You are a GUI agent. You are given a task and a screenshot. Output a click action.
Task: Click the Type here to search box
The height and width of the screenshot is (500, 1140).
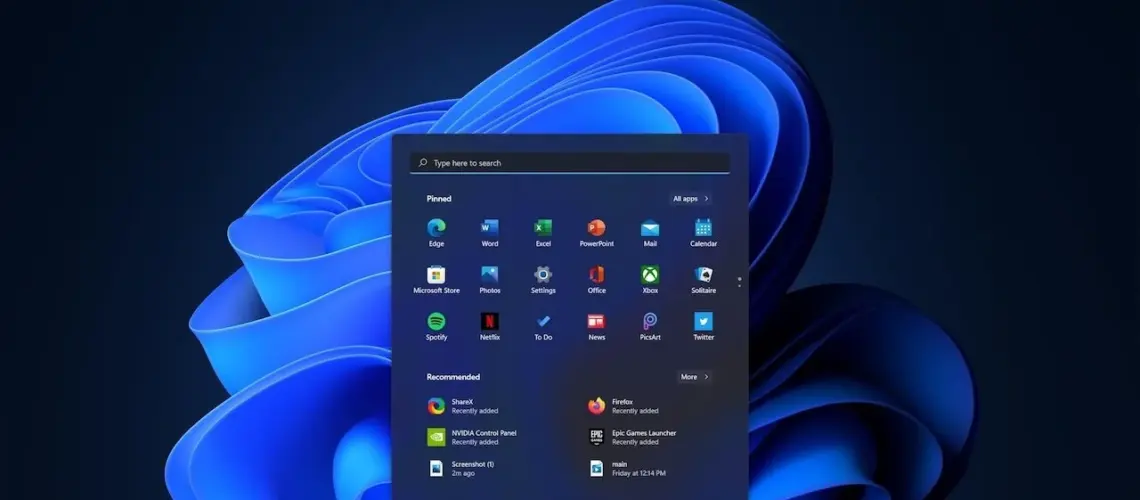570,163
